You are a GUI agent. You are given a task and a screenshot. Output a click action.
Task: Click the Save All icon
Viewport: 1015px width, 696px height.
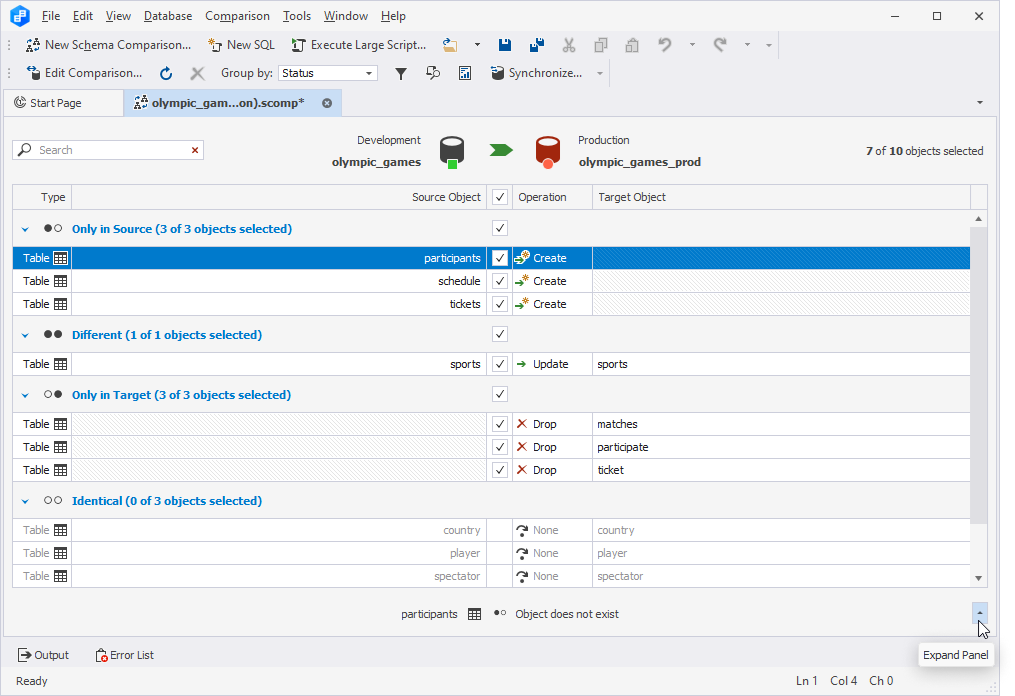click(537, 45)
